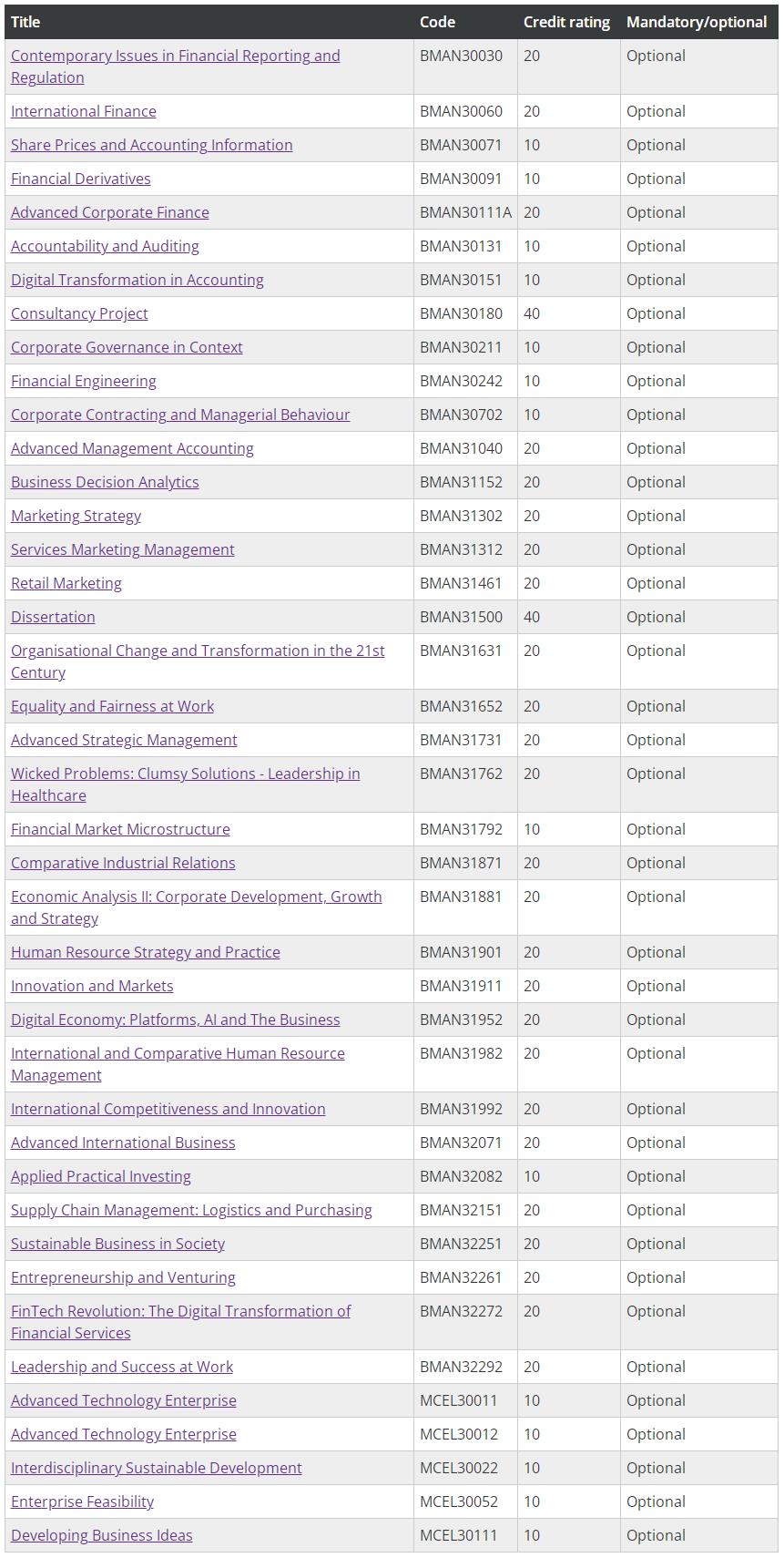Open Business Decision Analytics course link
This screenshot has height=1568, width=784.
[x=105, y=482]
